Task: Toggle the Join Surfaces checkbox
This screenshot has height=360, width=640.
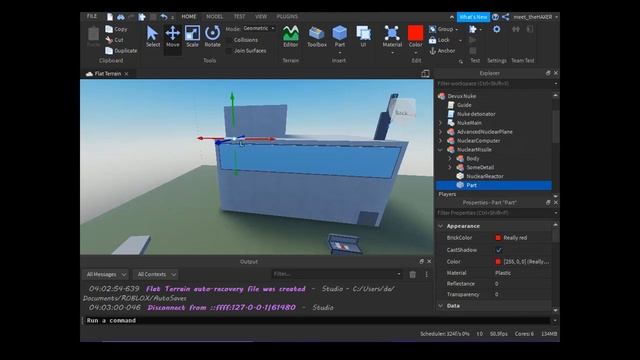Action: pos(229,51)
